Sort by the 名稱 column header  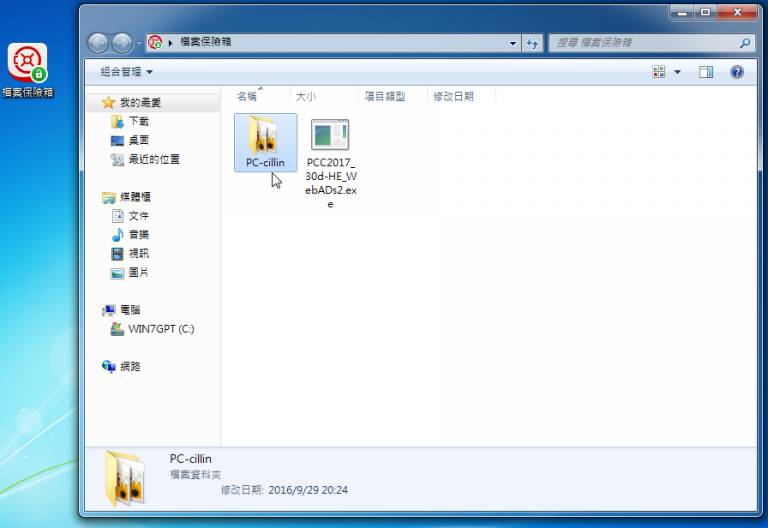pyautogui.click(x=247, y=96)
